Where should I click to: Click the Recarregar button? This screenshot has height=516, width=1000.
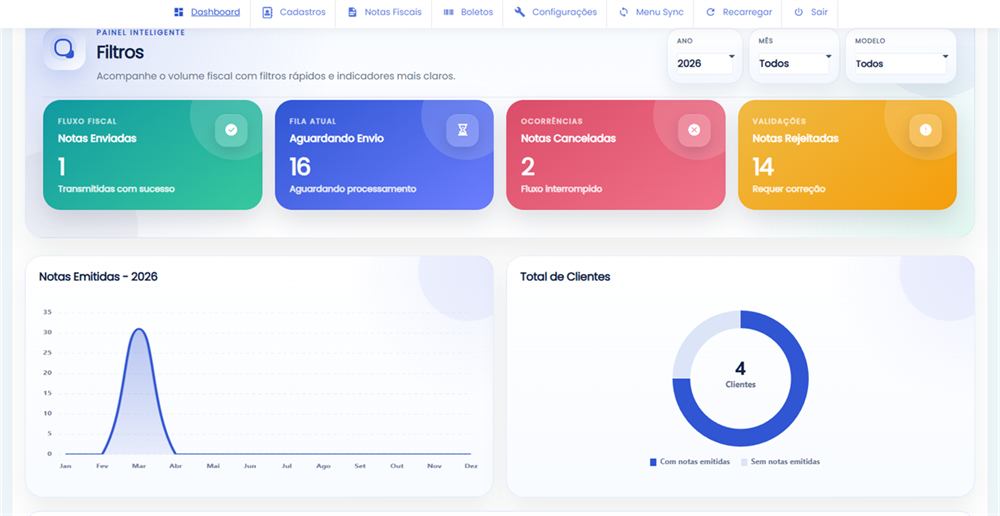click(x=738, y=12)
